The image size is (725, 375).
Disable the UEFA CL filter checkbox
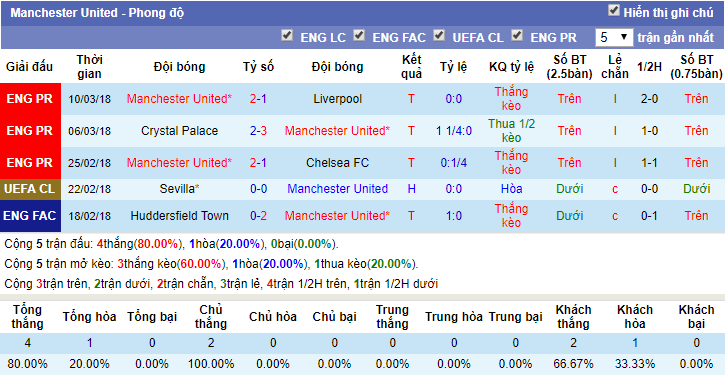tap(439, 35)
